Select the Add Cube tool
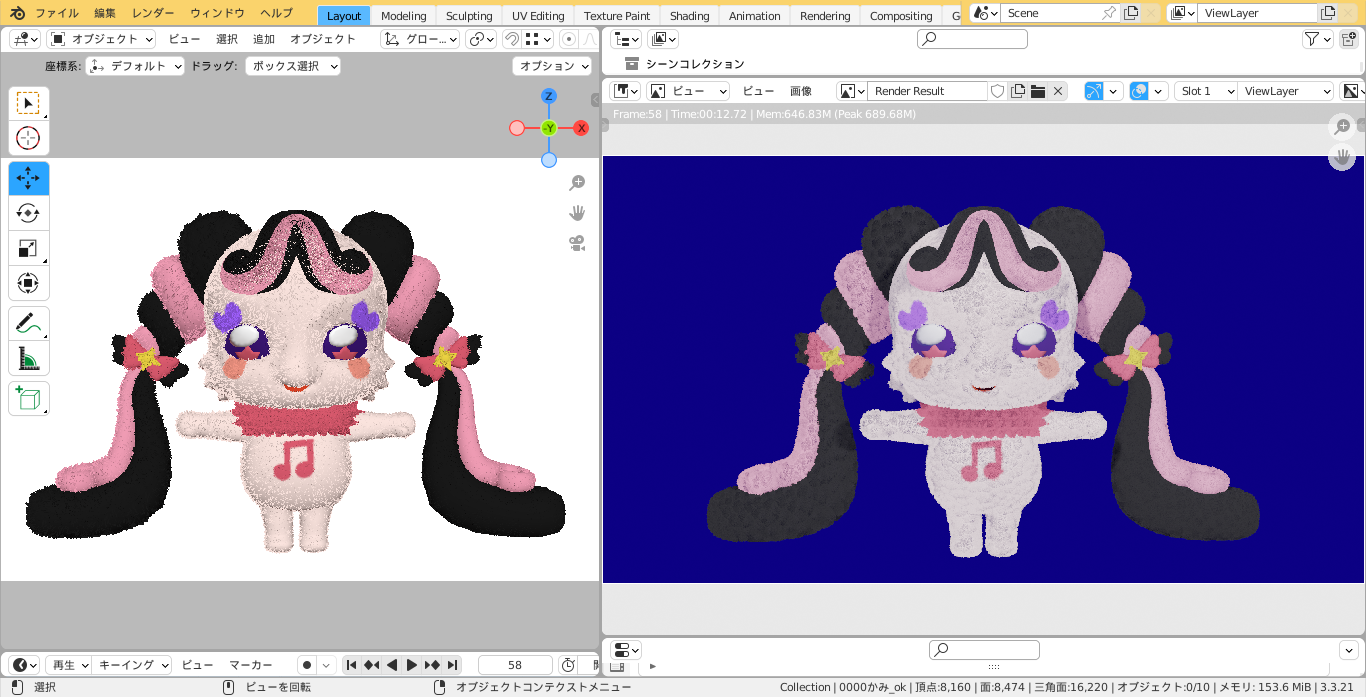Viewport: 1366px width, 697px height. (x=28, y=398)
